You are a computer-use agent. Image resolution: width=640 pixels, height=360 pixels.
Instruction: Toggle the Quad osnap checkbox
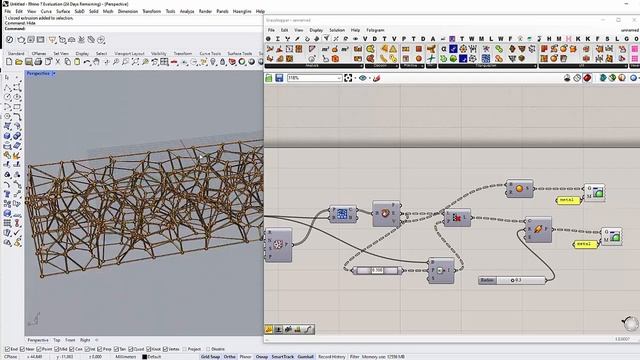click(x=131, y=349)
